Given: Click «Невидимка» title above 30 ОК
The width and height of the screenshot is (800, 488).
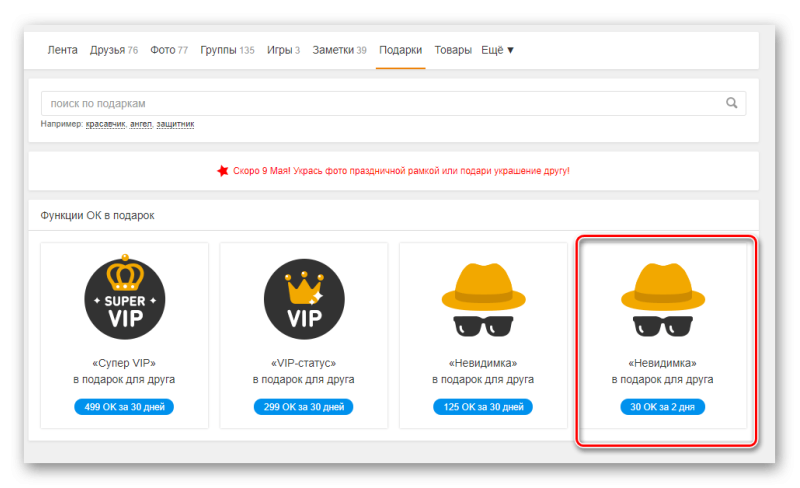Looking at the screenshot, I should (x=662, y=363).
